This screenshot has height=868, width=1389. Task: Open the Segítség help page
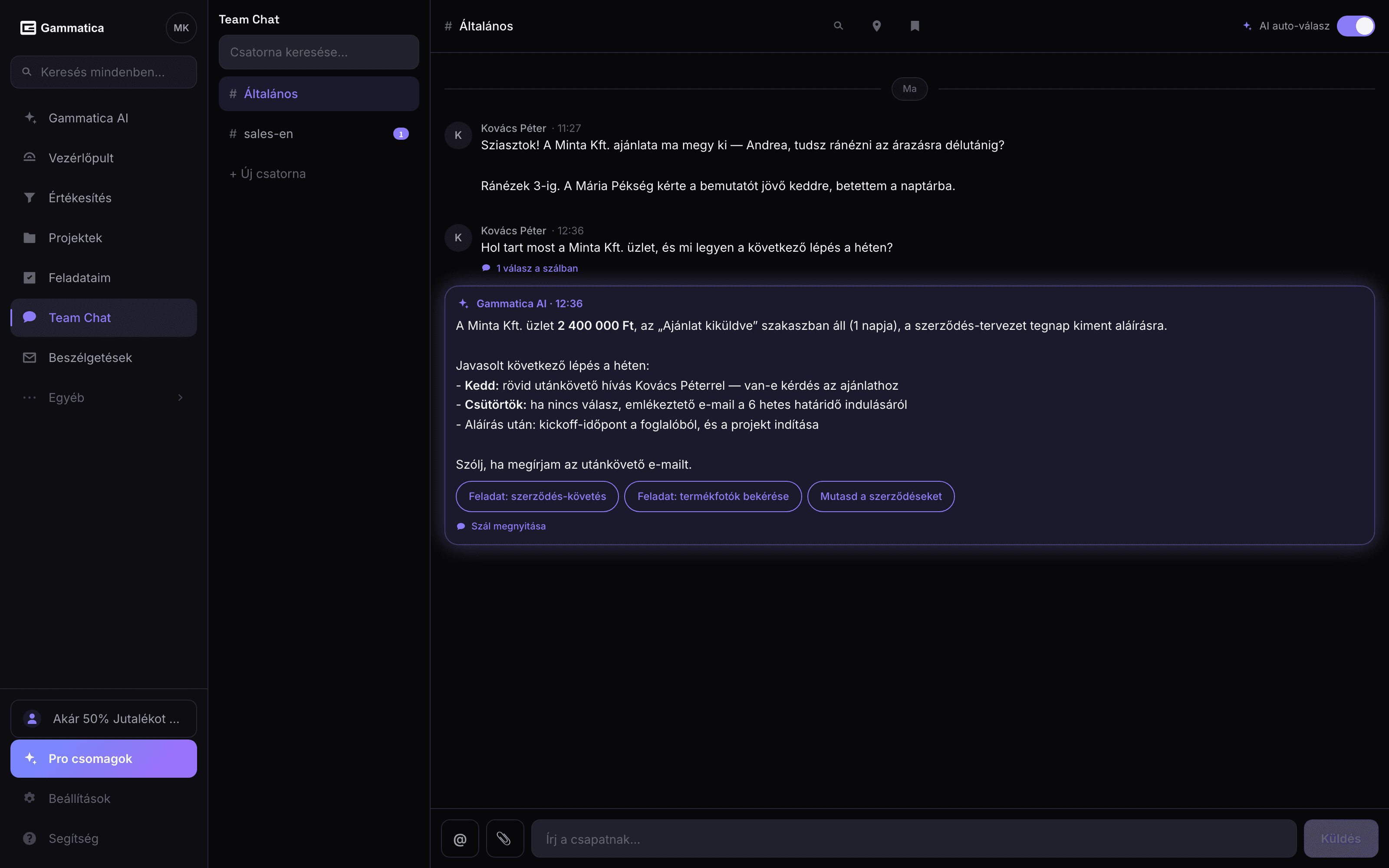pyautogui.click(x=104, y=838)
